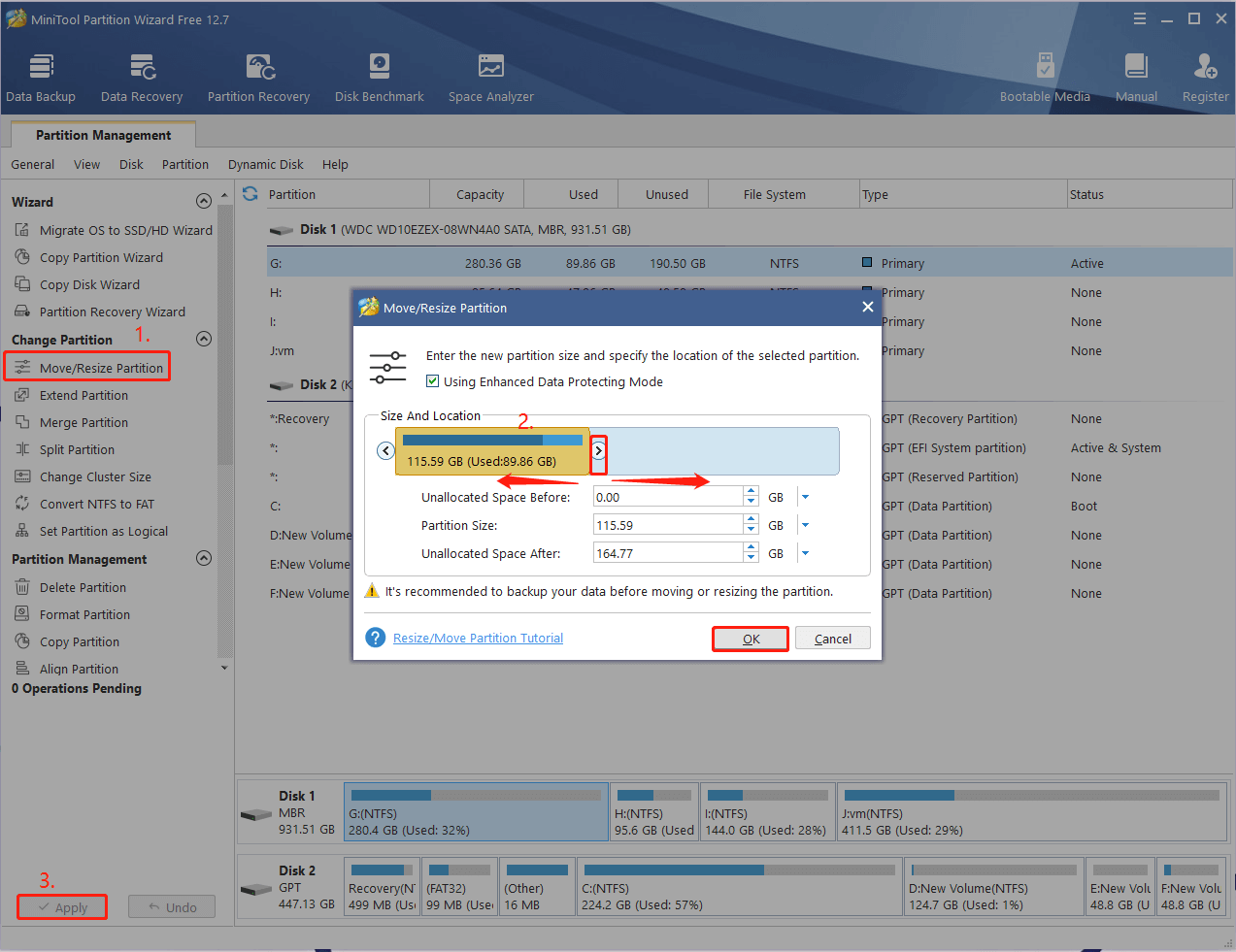Open the View menu
Image resolution: width=1236 pixels, height=952 pixels.
point(86,164)
